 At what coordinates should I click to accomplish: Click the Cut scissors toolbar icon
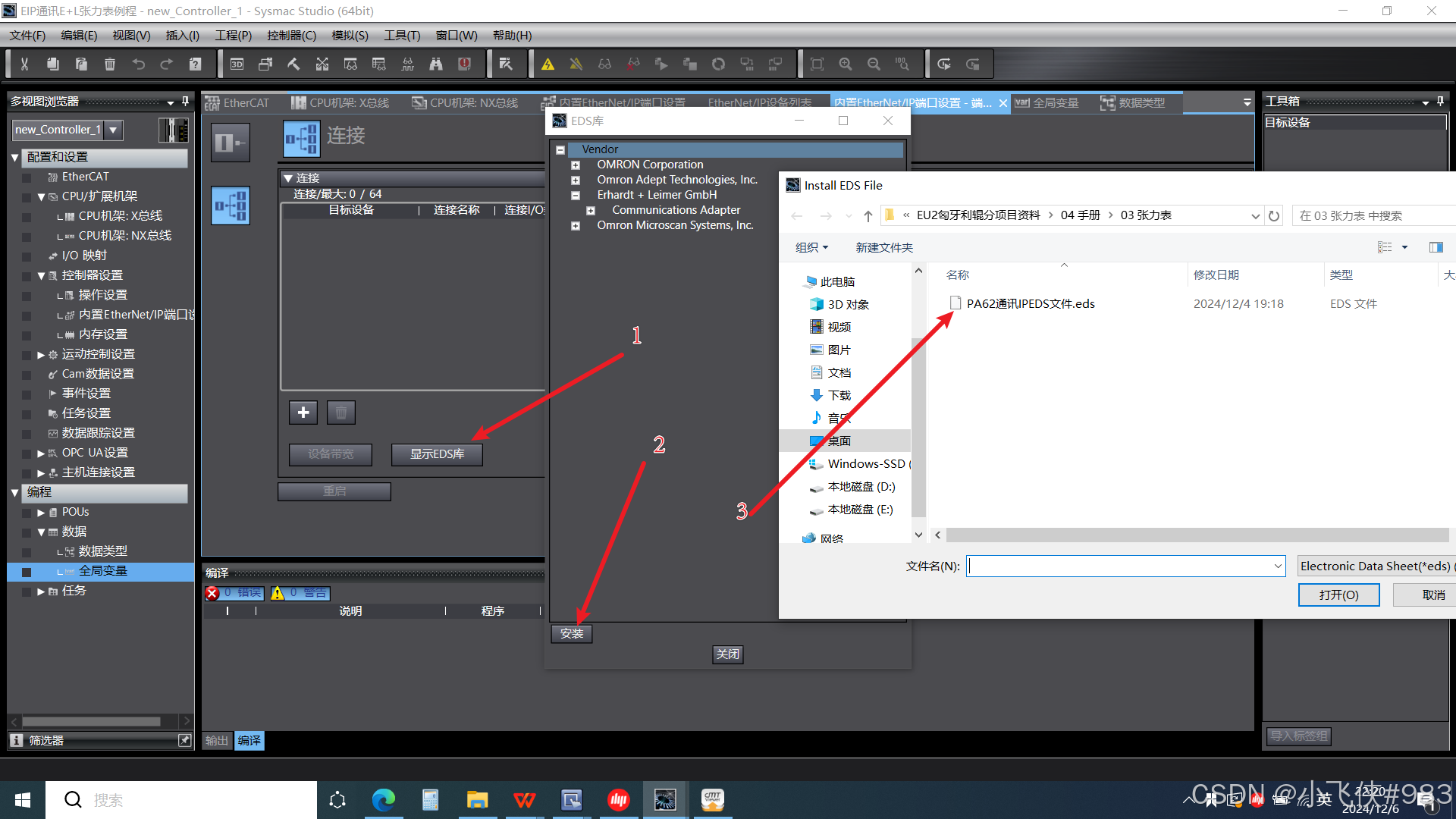pyautogui.click(x=24, y=64)
